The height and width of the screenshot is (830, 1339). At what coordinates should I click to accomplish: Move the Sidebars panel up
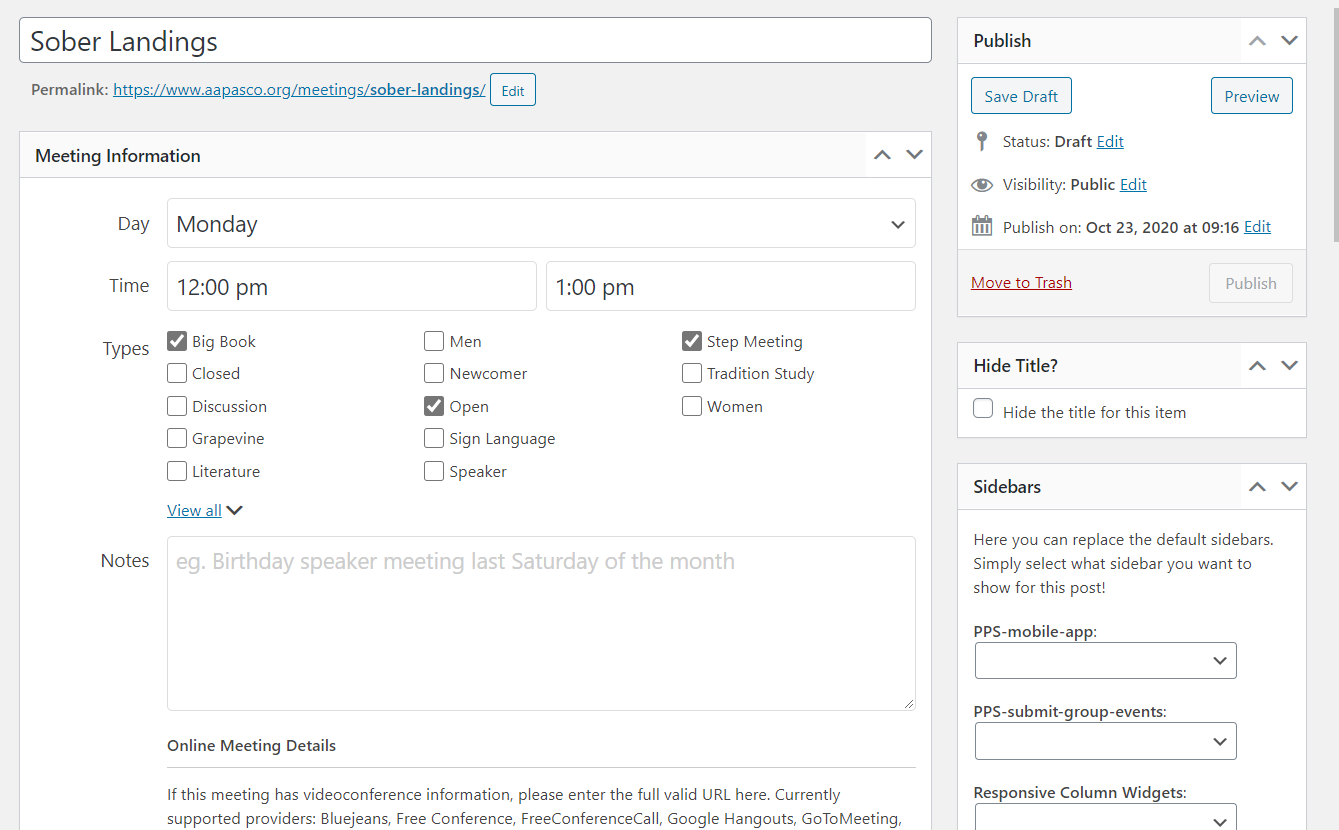point(1257,487)
